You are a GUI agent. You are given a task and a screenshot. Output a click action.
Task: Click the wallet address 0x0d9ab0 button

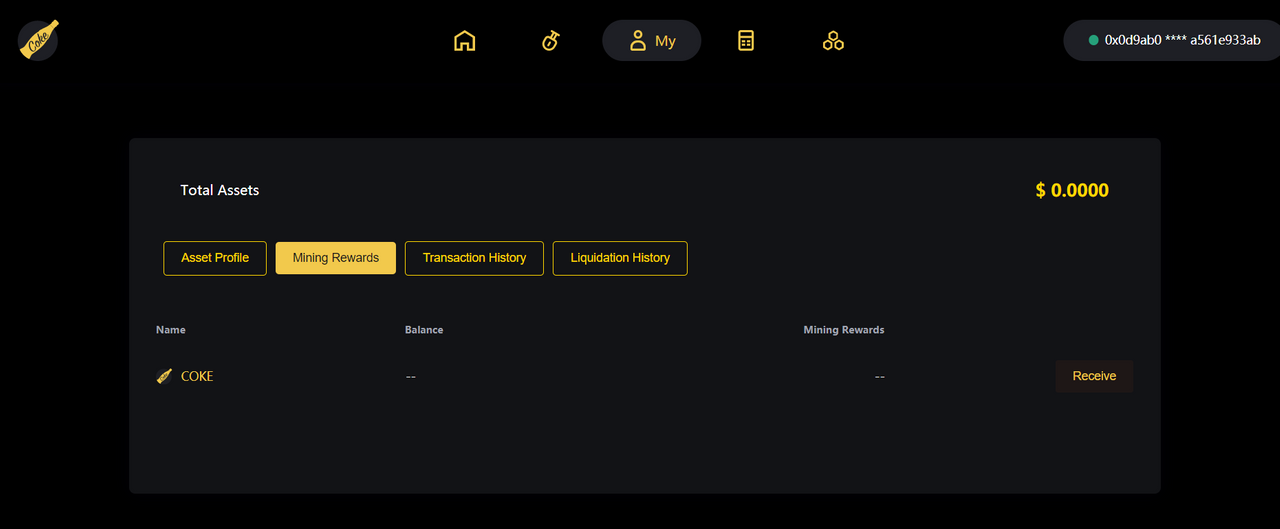(x=1172, y=41)
